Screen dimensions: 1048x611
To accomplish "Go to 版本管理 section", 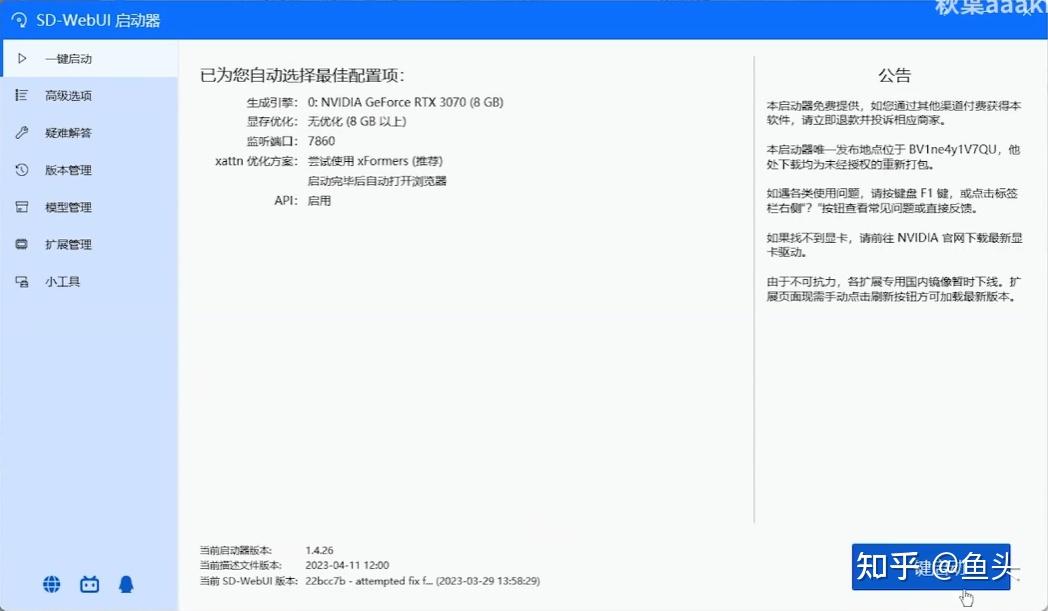I will [x=89, y=170].
